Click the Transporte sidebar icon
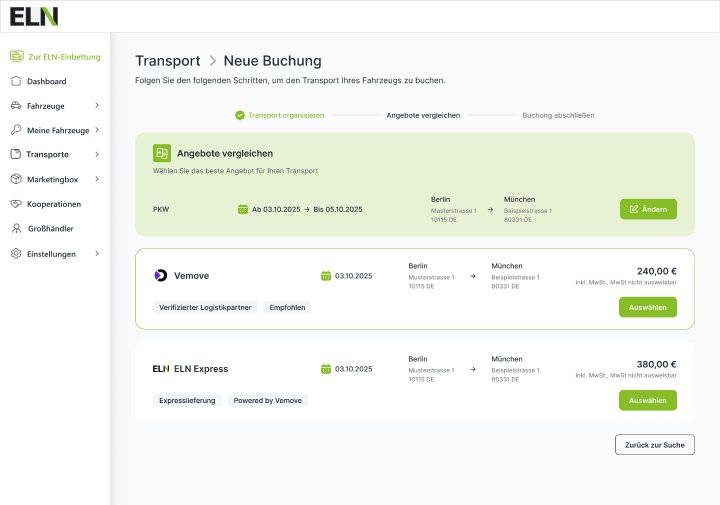 coord(16,154)
